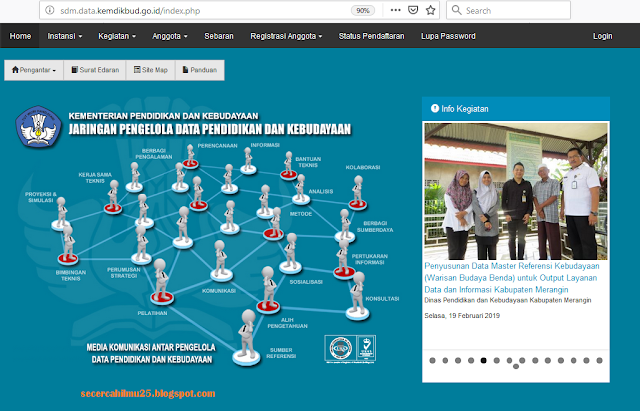Click Dinas Pendidikan dan Kebudayaan Kabupaten Merangin text

coord(508,300)
